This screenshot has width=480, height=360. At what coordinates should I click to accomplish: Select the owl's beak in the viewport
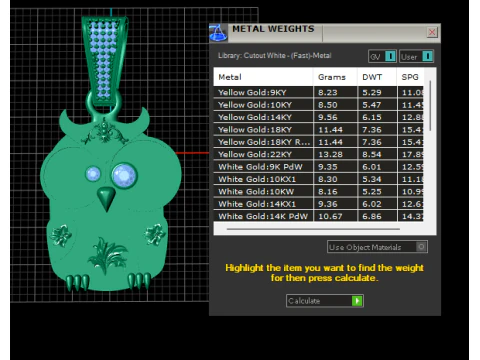coord(106,199)
